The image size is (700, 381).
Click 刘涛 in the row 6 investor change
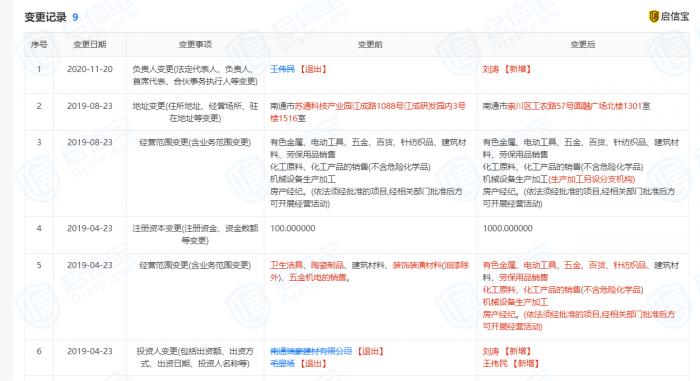tap(491, 352)
